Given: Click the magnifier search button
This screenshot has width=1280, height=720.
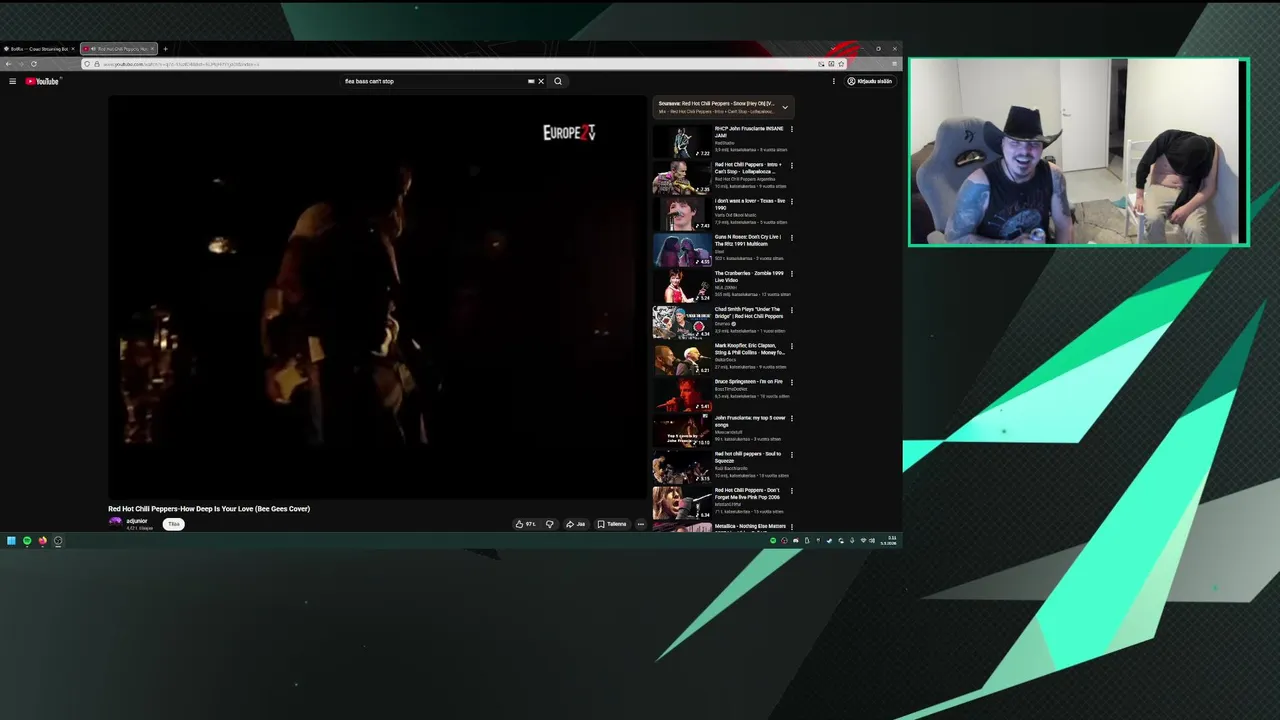Looking at the screenshot, I should [x=558, y=81].
